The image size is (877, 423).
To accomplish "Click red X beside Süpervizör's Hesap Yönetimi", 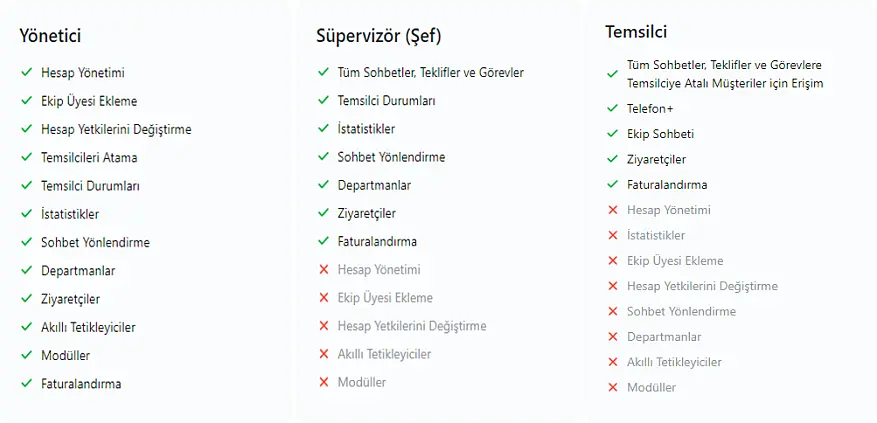I will click(323, 270).
